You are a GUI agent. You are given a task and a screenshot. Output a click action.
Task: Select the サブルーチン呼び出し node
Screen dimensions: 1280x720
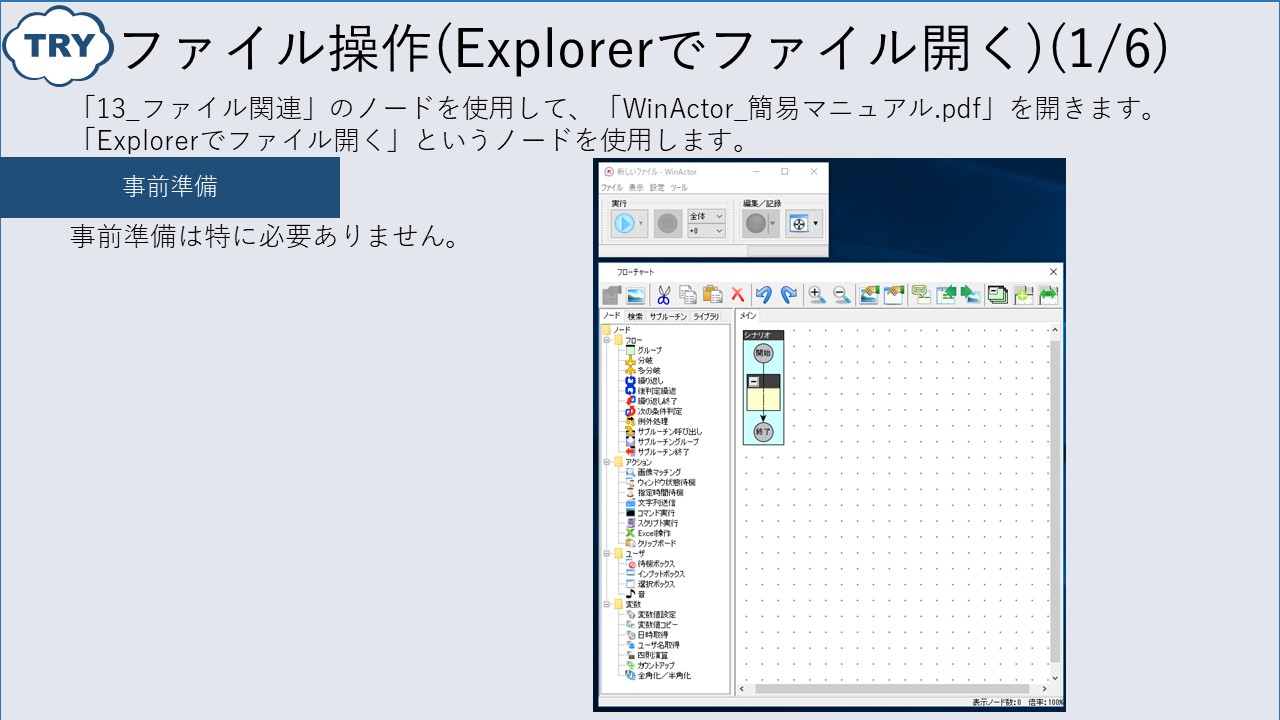coord(669,432)
